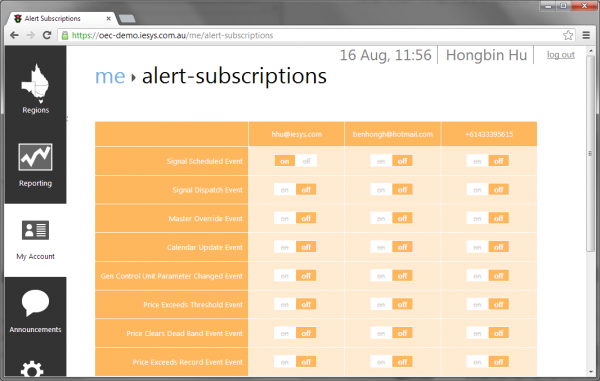This screenshot has width=600, height=381.
Task: Toggle Price Exceeds Threshold Event for benhongh@hotmail.com
Action: [391, 304]
